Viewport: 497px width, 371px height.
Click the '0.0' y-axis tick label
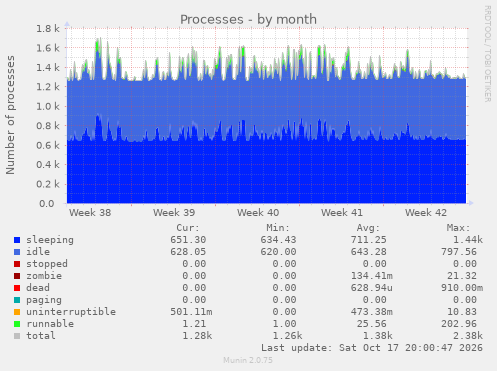click(x=47, y=204)
